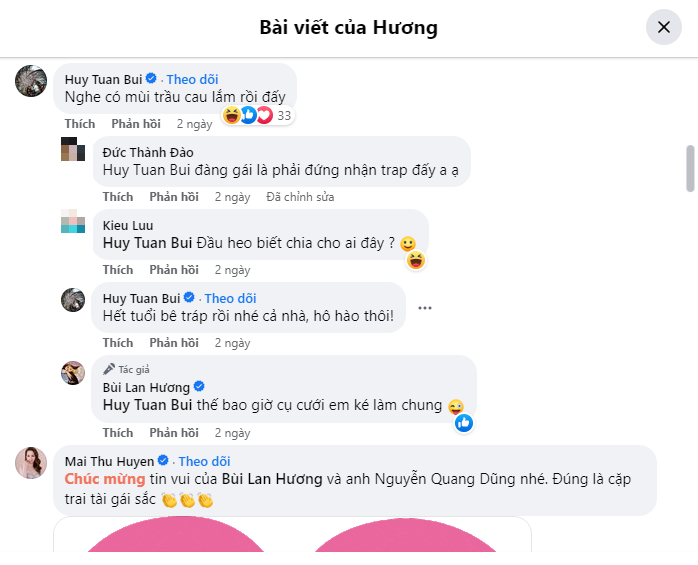Image resolution: width=698 pixels, height=565 pixels.
Task: Follow Mai Thu Huyen with Theo dõi
Action: [x=204, y=461]
